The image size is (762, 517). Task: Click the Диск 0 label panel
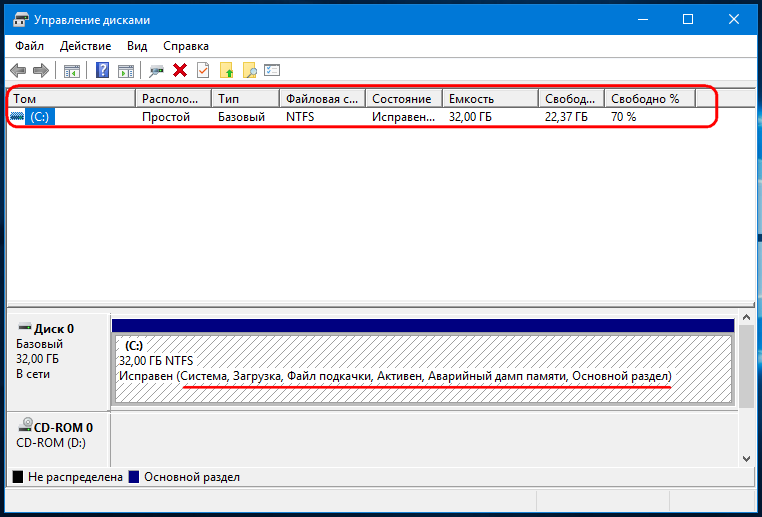tap(59, 362)
